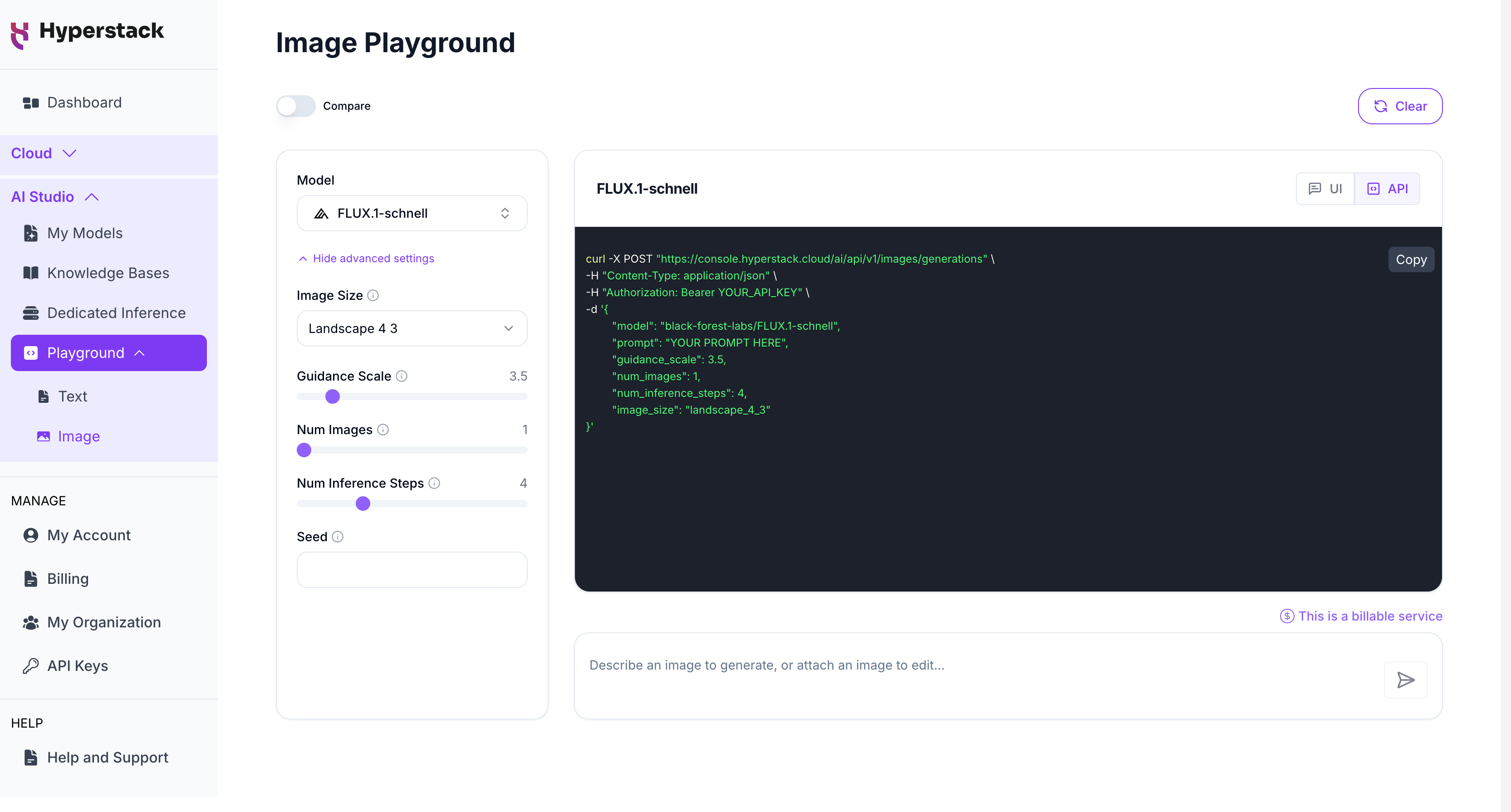Screen dimensions: 1511x812
Task: Click the Num Images info icon
Action: pos(383,430)
